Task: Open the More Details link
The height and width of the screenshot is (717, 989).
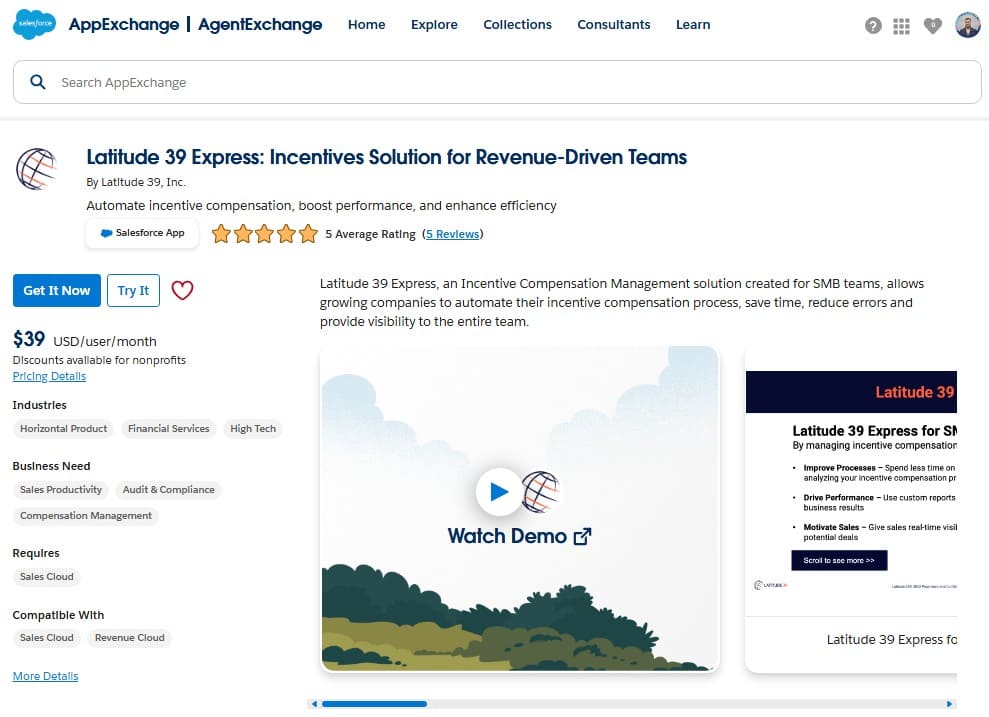Action: pyautogui.click(x=45, y=676)
